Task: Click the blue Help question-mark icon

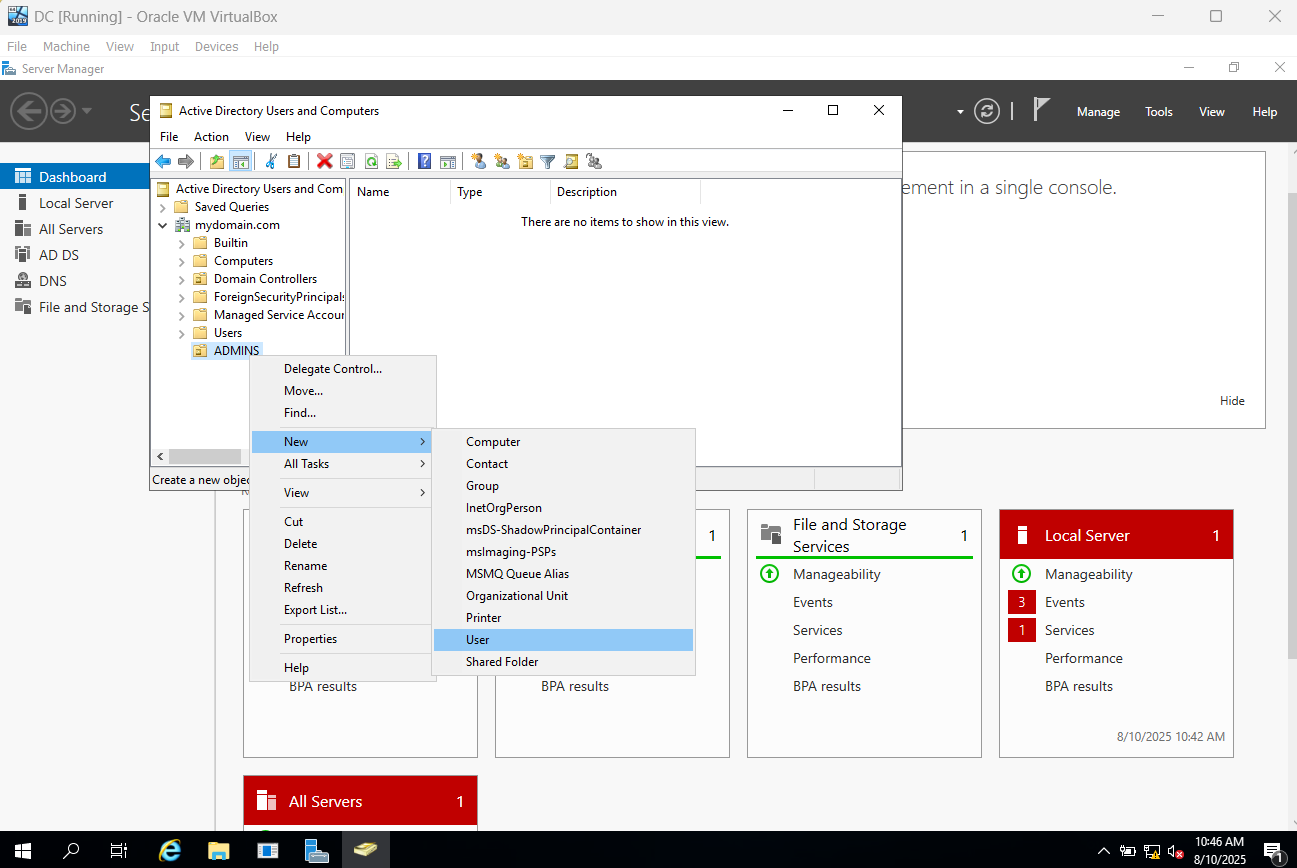Action: pyautogui.click(x=425, y=161)
